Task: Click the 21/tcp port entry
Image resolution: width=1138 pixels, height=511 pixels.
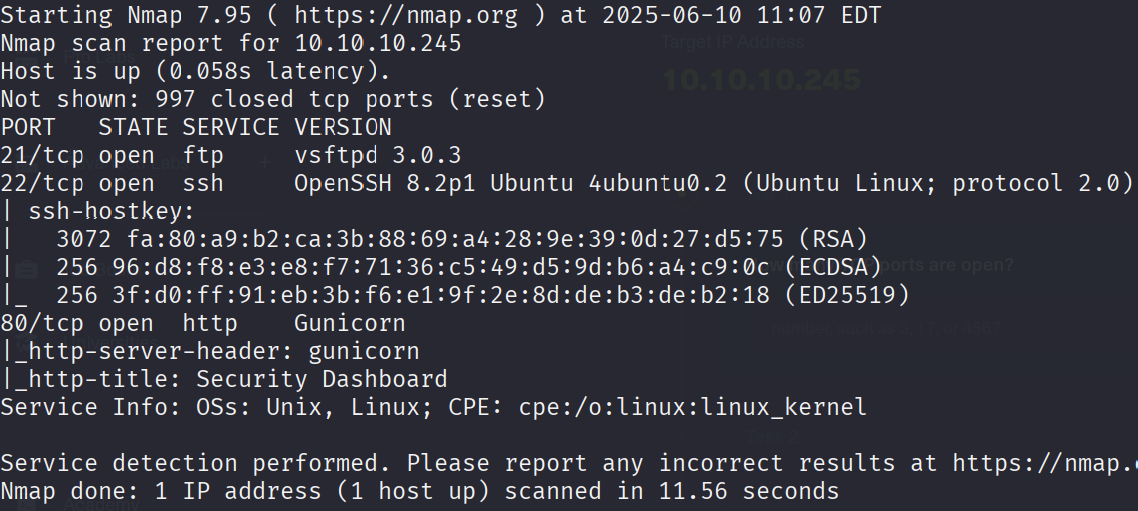Action: (x=41, y=155)
